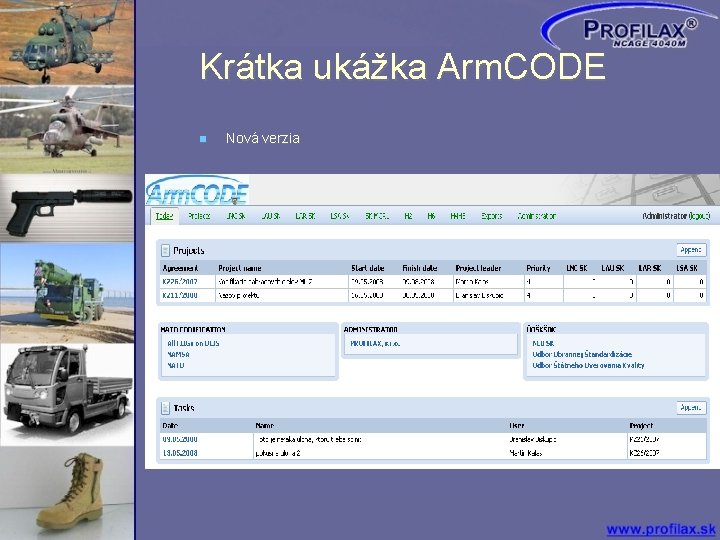720x540 pixels.
Task: Click the Priority column header
Action: point(538,268)
